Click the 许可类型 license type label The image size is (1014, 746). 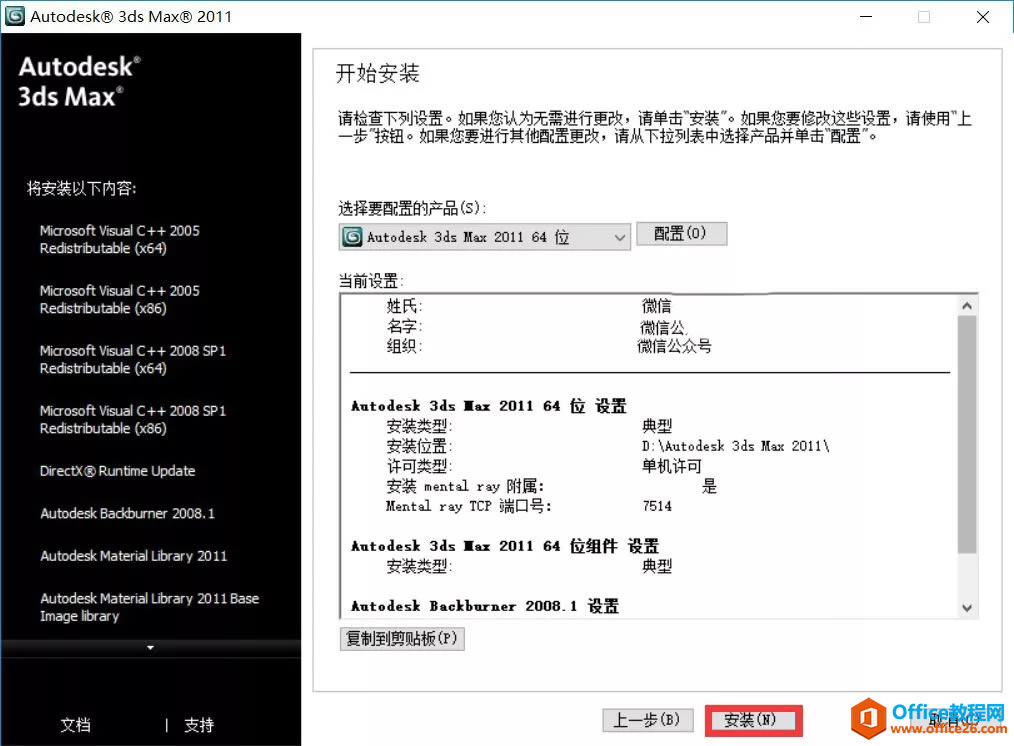point(419,466)
